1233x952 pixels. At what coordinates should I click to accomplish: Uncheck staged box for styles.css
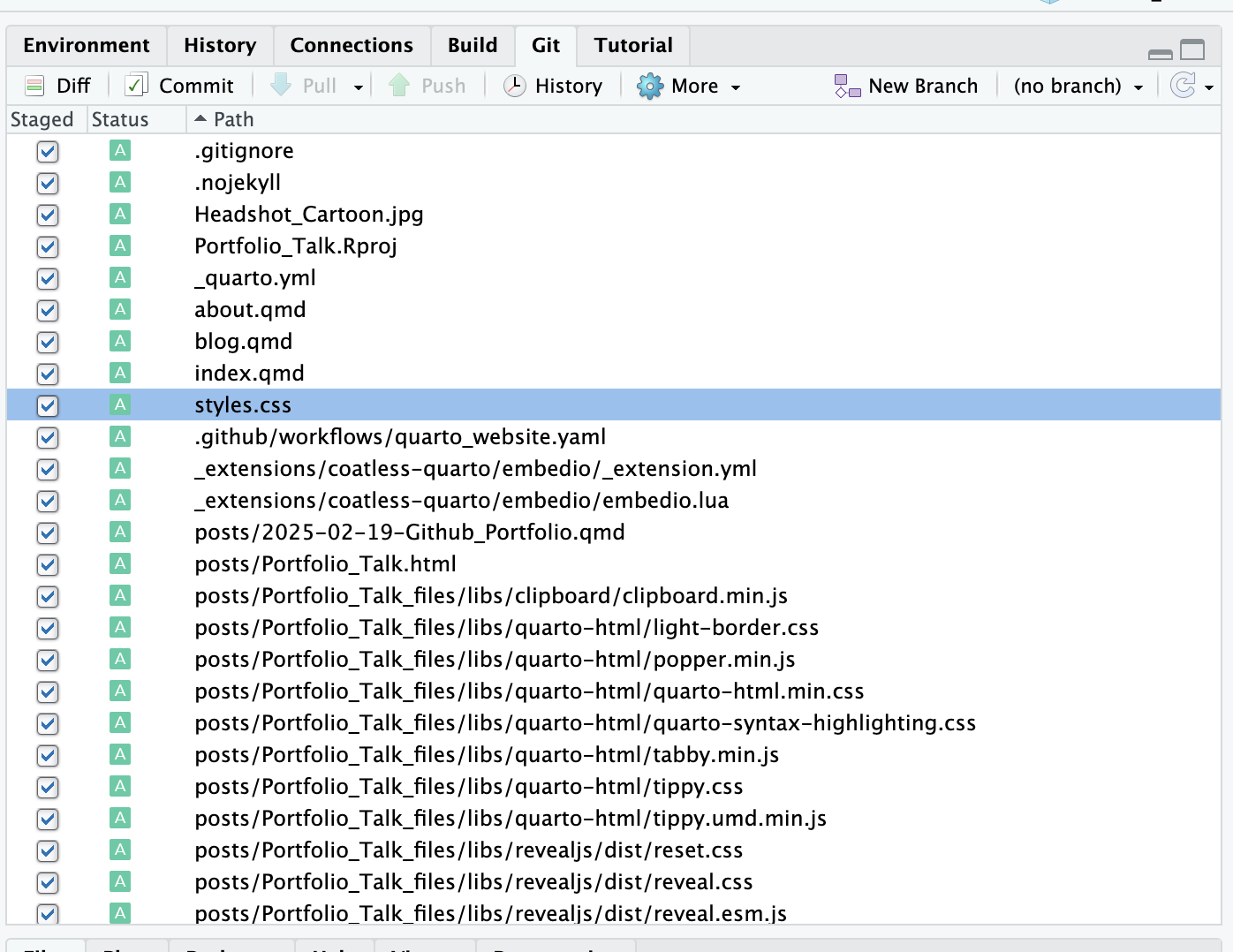tap(48, 406)
